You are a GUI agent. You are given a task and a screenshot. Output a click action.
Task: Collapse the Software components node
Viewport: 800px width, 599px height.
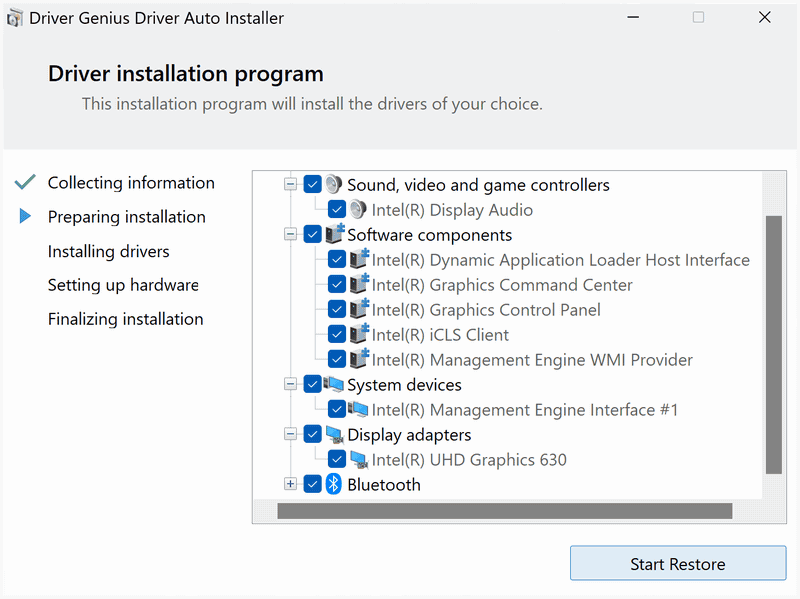(x=290, y=234)
